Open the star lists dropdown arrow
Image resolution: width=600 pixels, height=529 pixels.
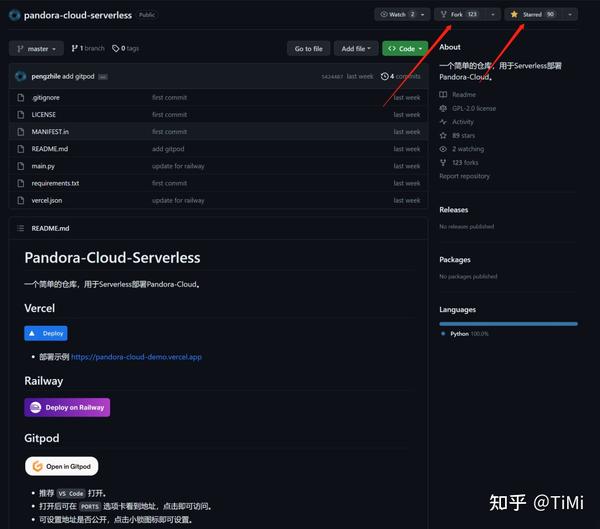[x=570, y=15]
